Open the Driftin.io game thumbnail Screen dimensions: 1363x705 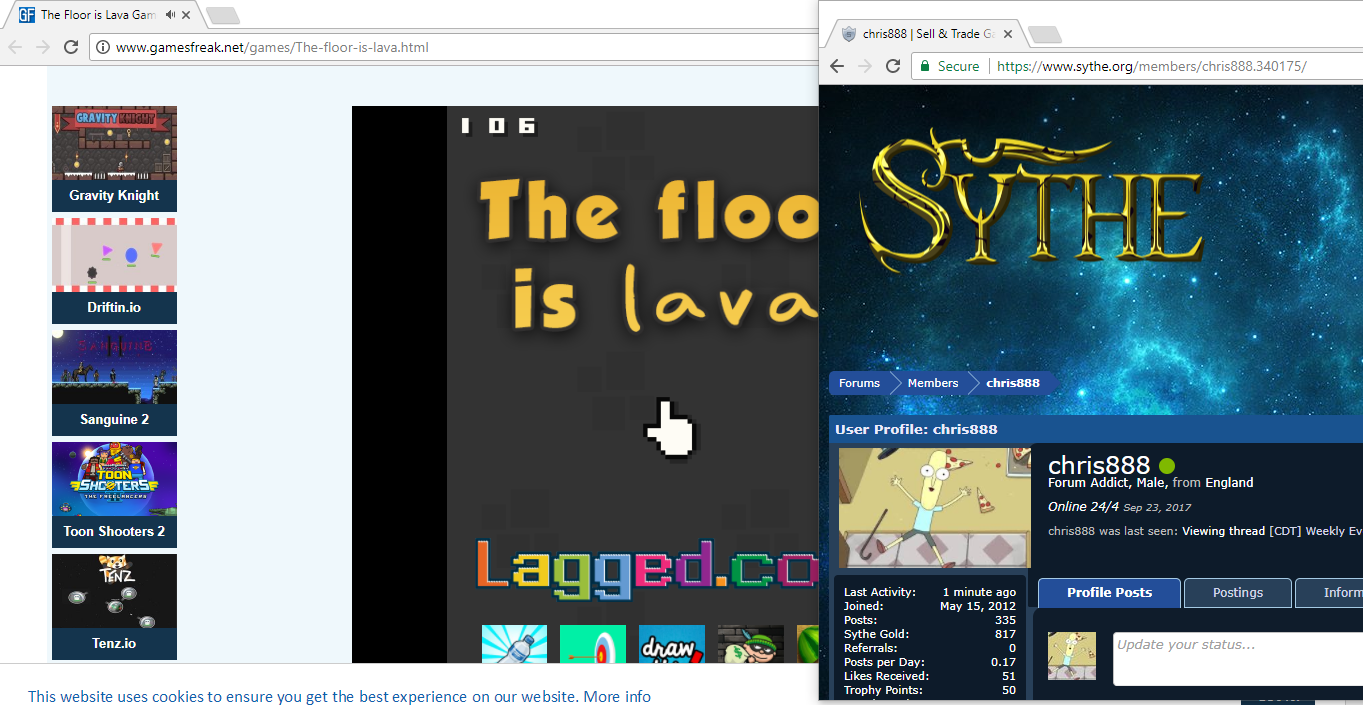[114, 255]
